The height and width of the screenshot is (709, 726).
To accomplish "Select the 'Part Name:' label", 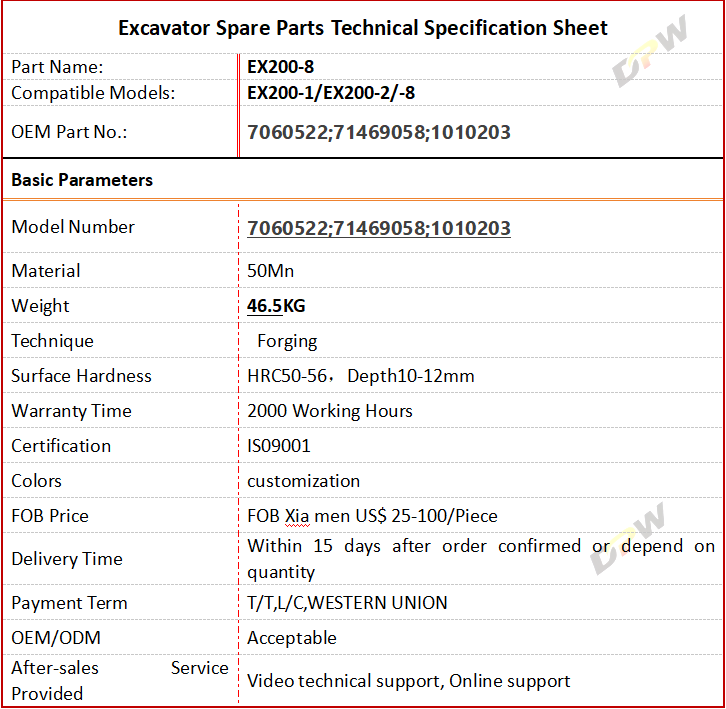I will [x=57, y=67].
